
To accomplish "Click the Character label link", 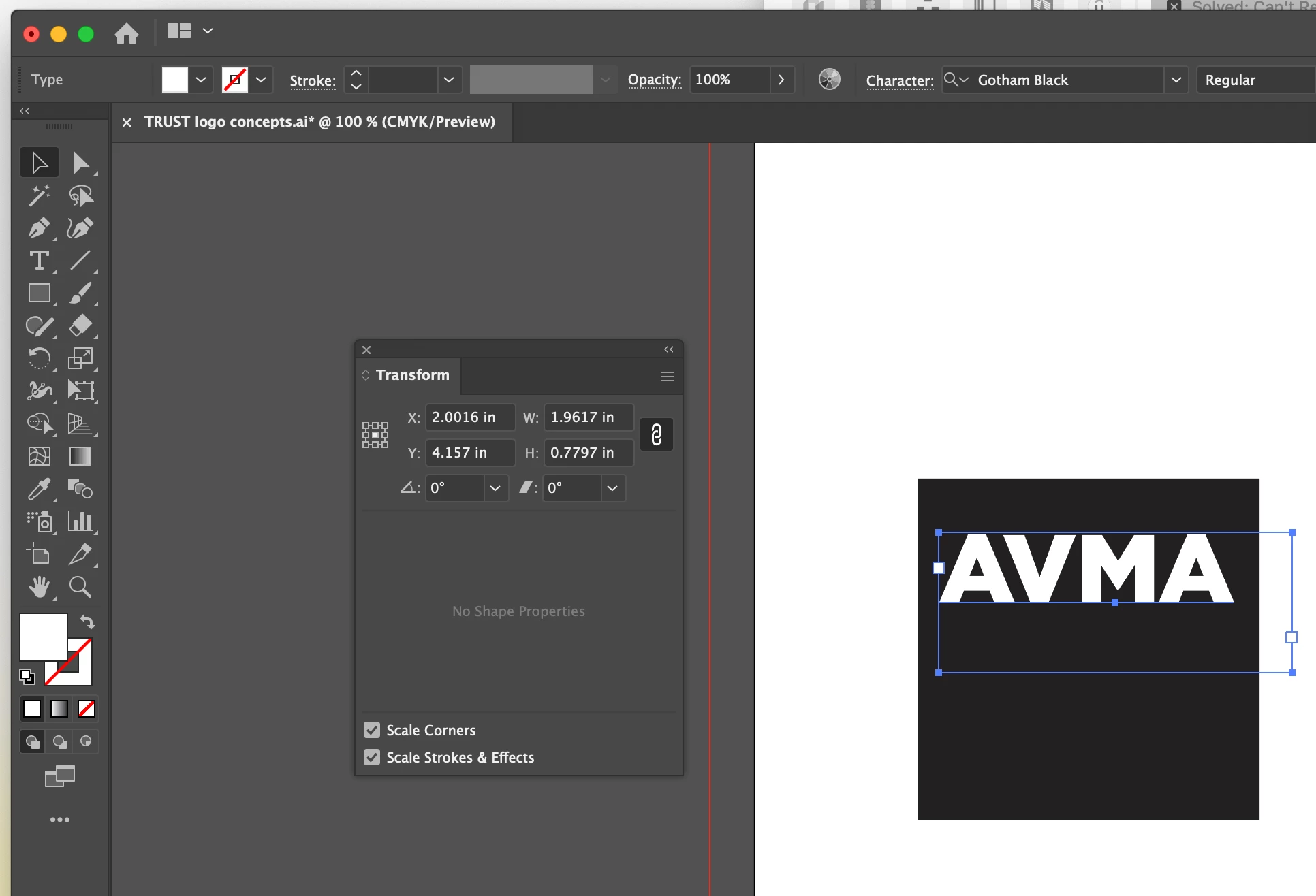I will [x=899, y=80].
